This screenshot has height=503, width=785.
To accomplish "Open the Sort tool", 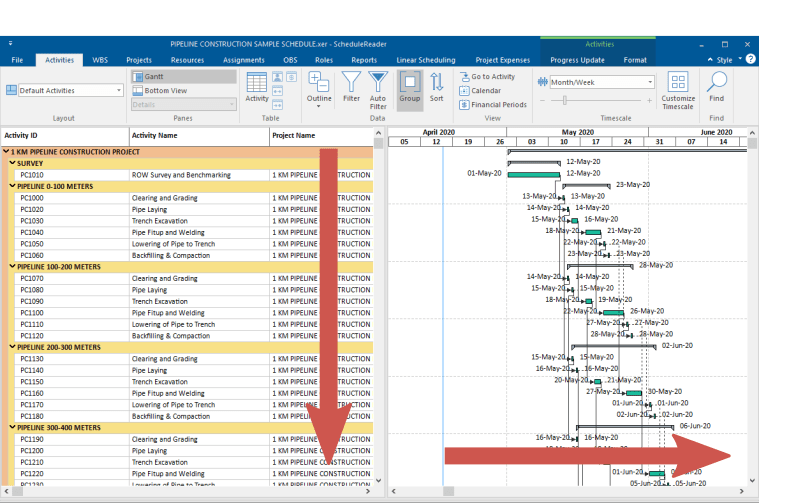I will point(437,87).
